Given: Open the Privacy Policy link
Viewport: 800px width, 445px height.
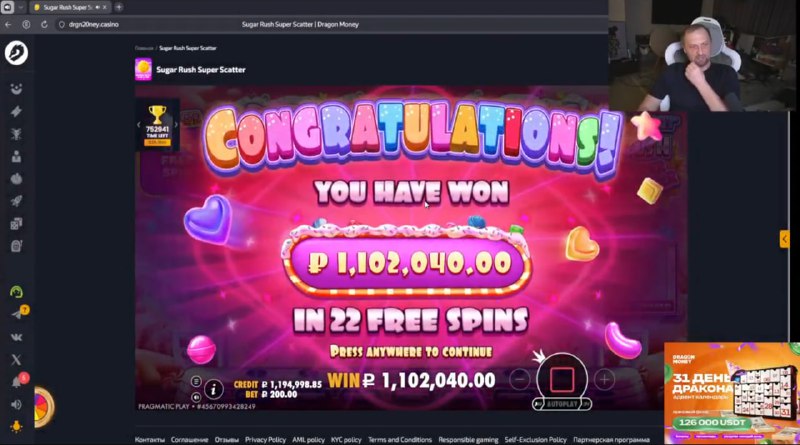Looking at the screenshot, I should tap(265, 439).
